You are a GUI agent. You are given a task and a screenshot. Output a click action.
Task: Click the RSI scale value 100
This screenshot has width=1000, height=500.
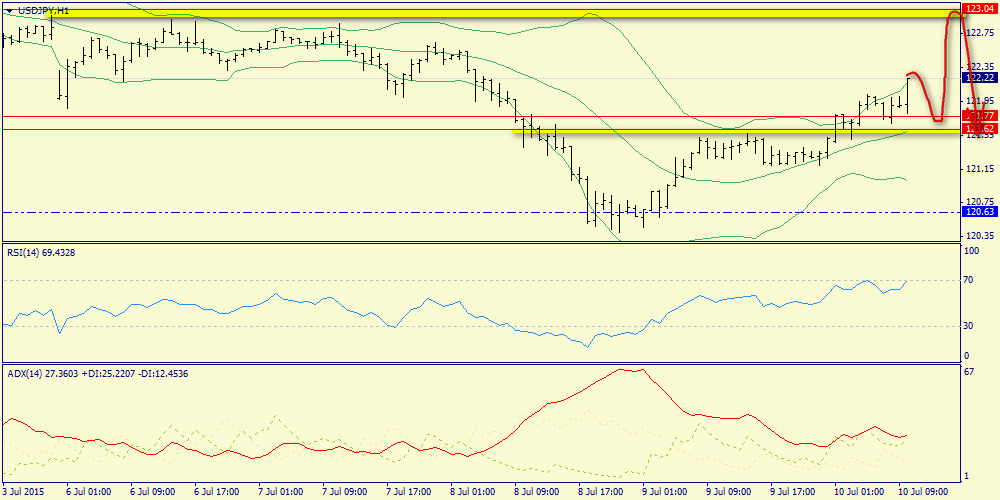(974, 253)
